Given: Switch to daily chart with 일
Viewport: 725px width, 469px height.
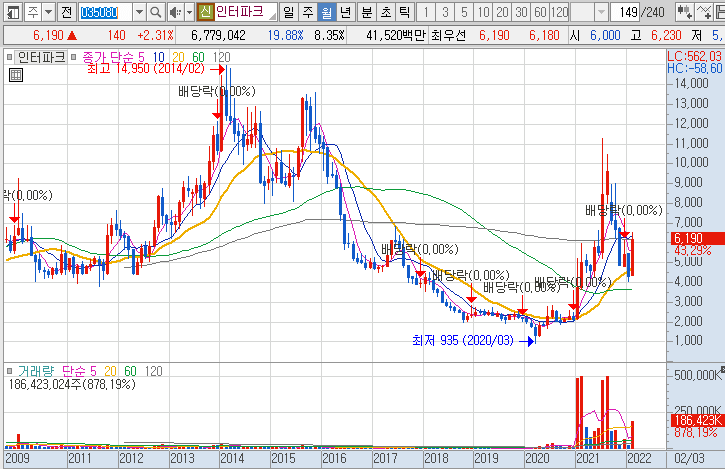Looking at the screenshot, I should 289,12.
